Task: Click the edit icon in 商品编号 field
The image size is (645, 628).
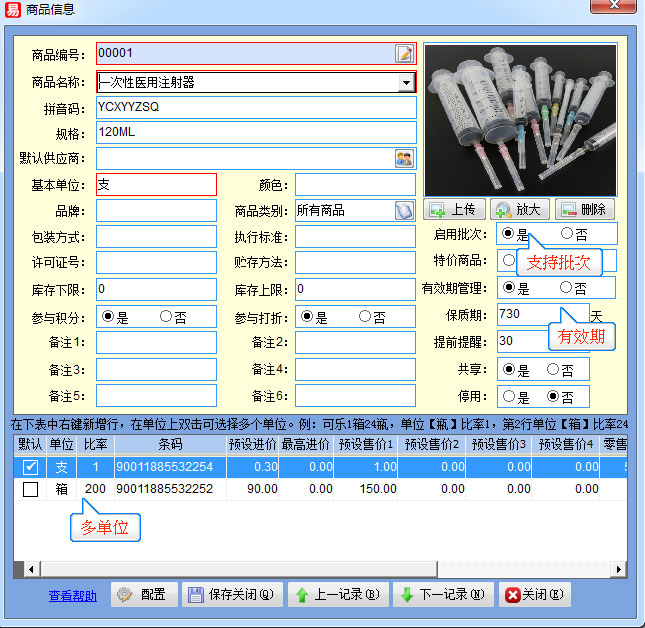Action: click(x=404, y=54)
